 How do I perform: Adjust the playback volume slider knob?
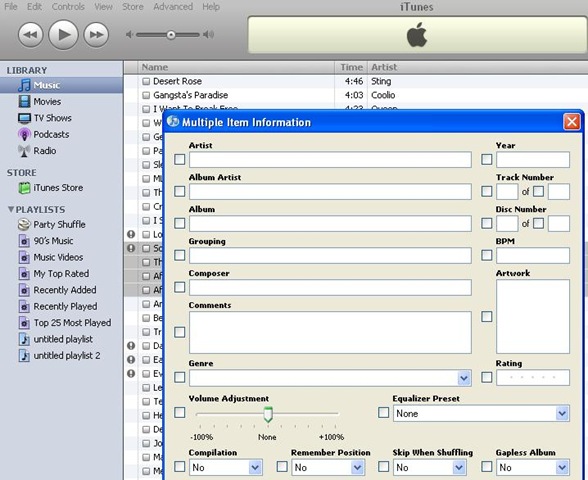[171, 35]
